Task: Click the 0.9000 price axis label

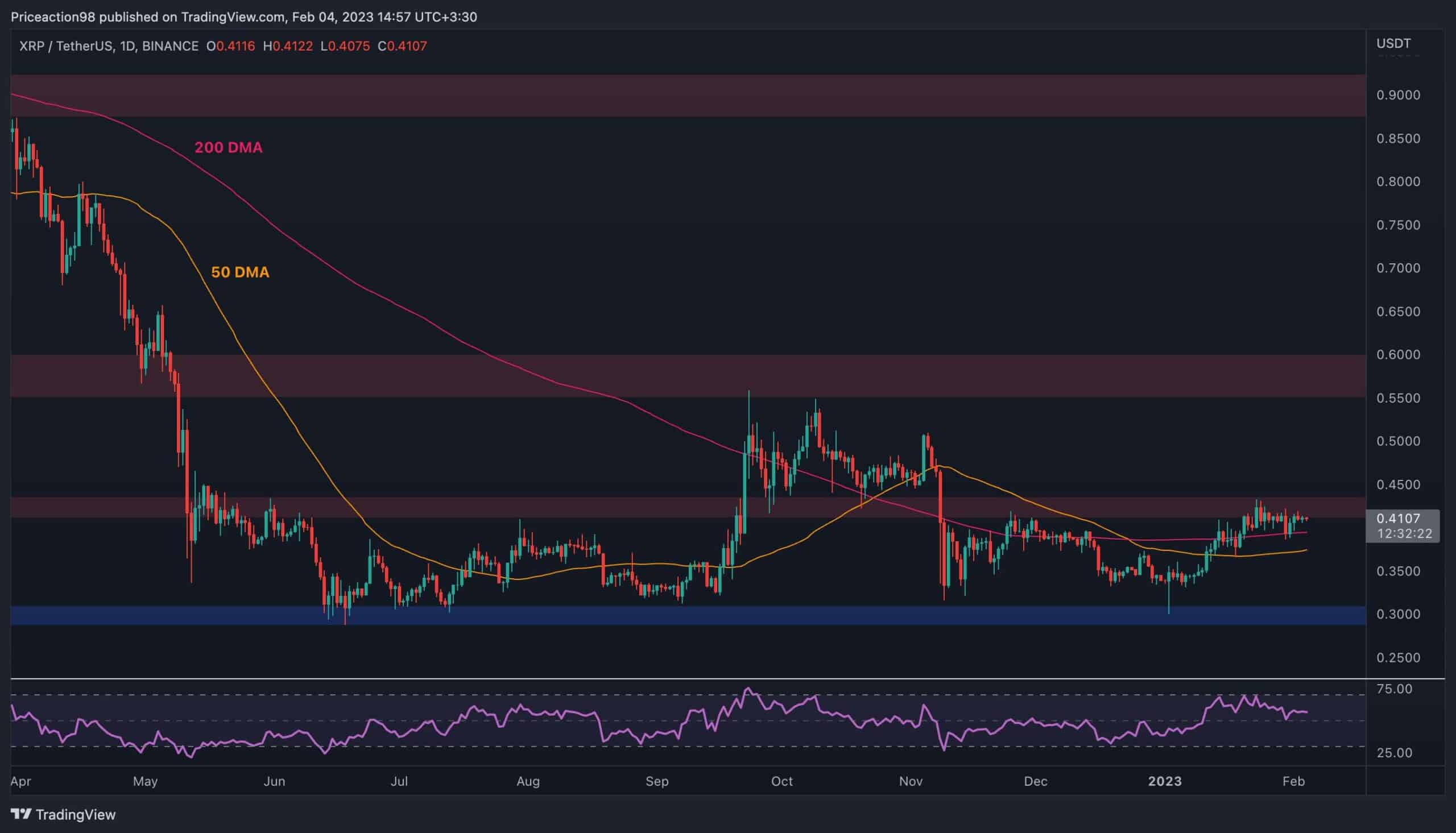Action: pos(1398,95)
